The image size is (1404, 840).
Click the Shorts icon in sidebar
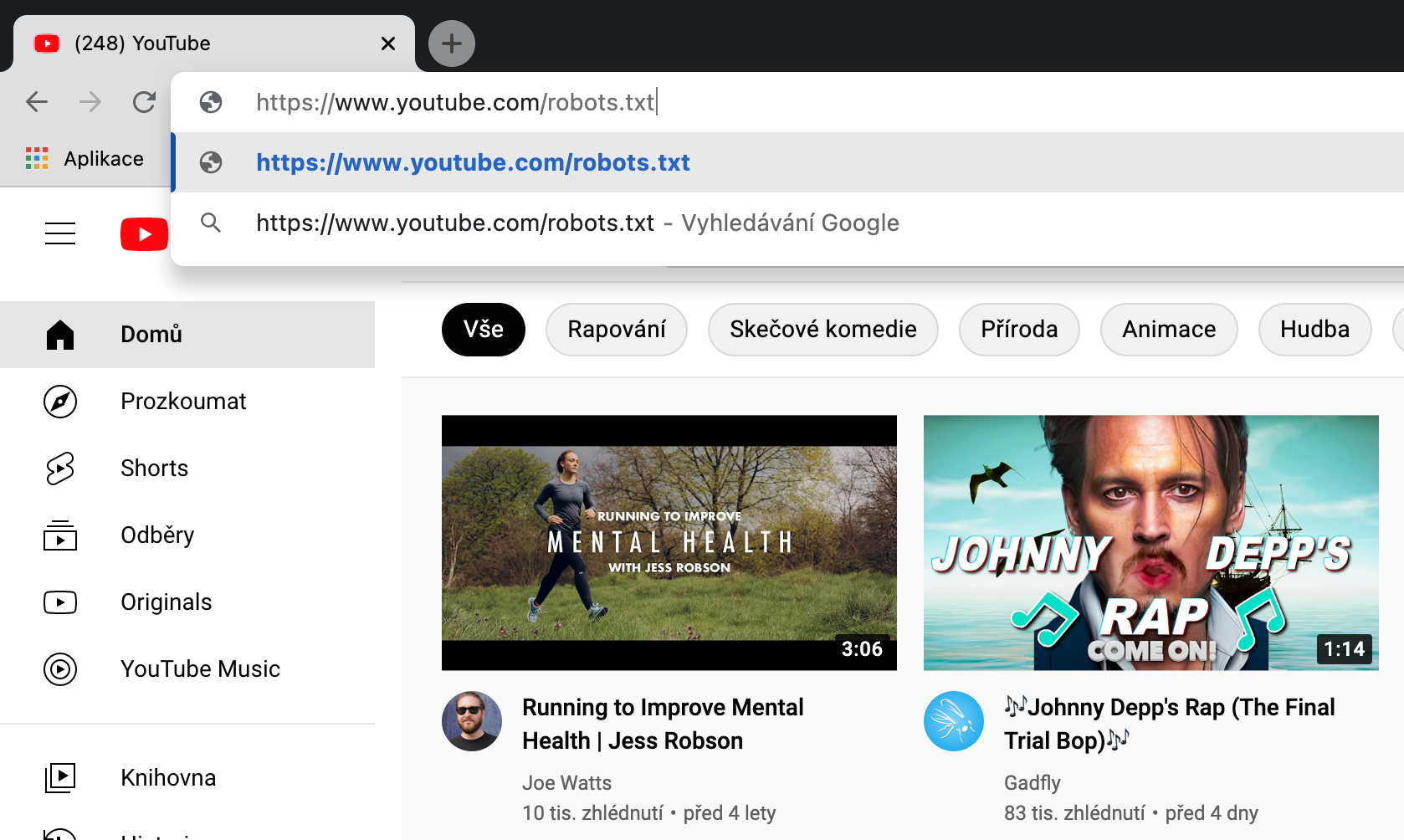tap(60, 469)
